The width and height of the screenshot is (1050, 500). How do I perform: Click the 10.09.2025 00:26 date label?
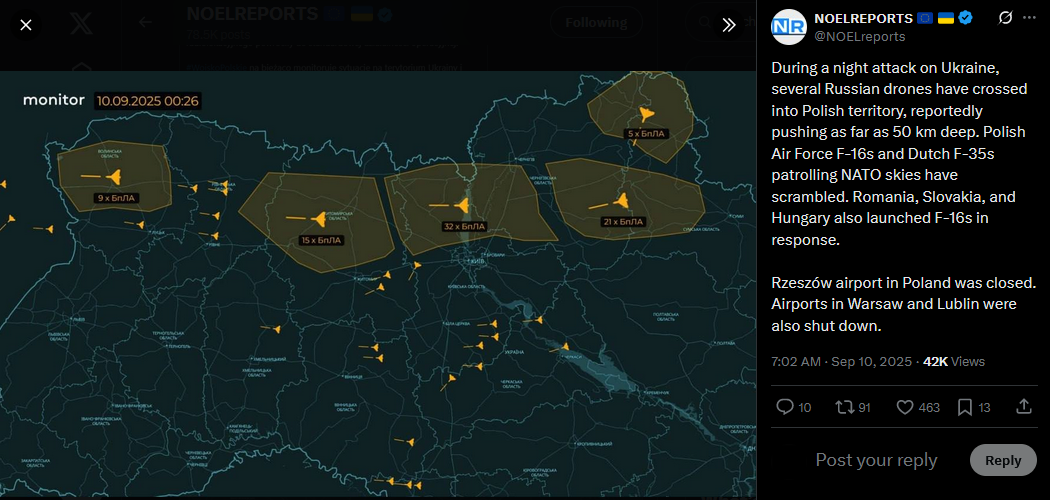[x=148, y=101]
